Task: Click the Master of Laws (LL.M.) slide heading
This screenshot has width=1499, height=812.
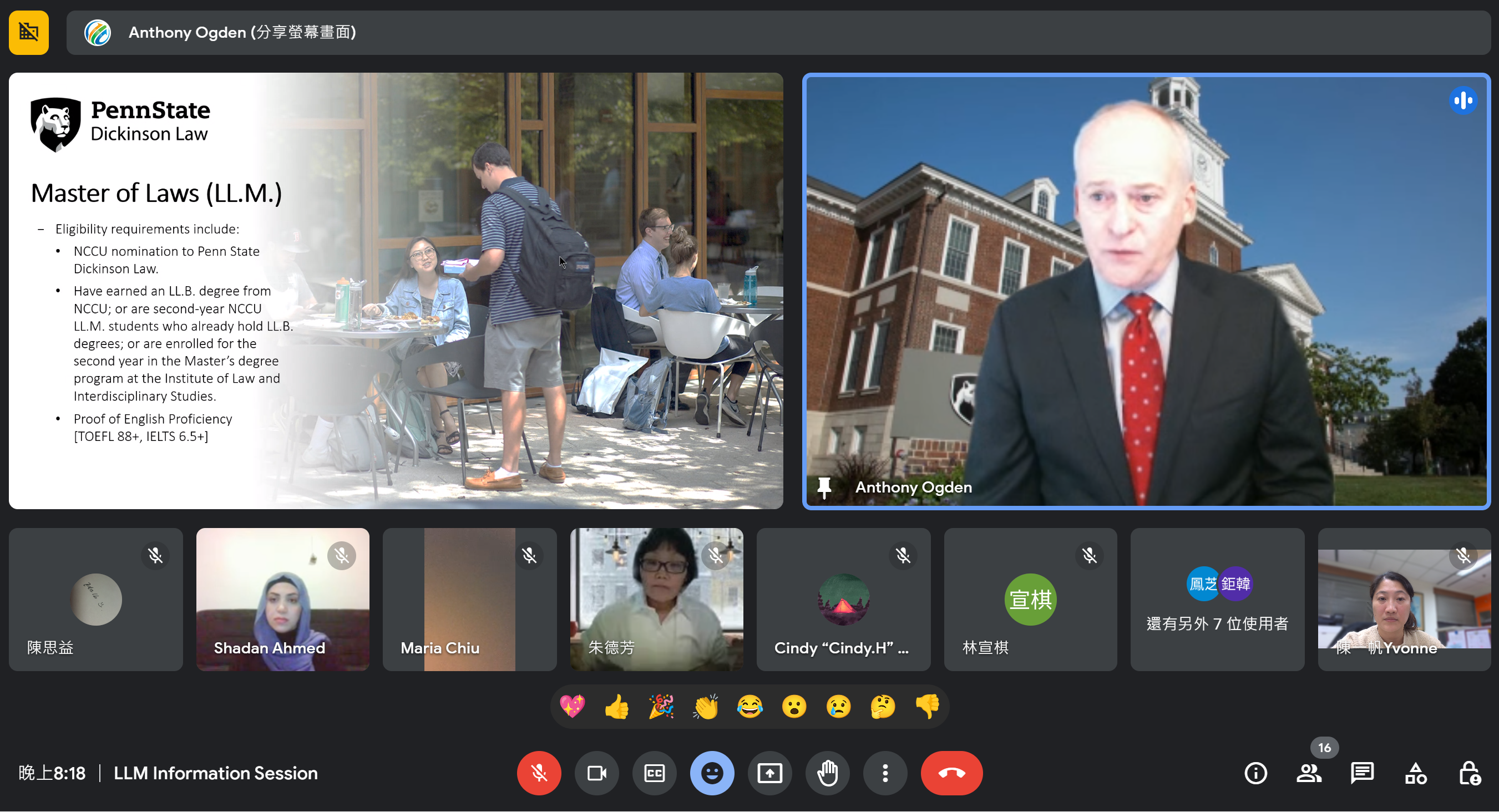Action: (x=156, y=193)
